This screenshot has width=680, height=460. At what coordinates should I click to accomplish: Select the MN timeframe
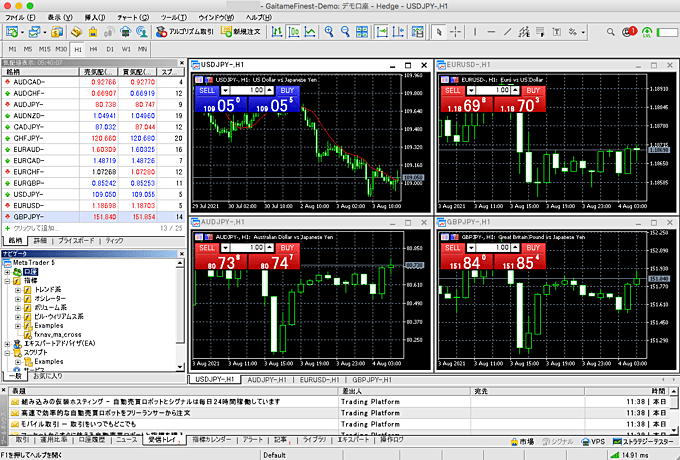click(x=142, y=49)
